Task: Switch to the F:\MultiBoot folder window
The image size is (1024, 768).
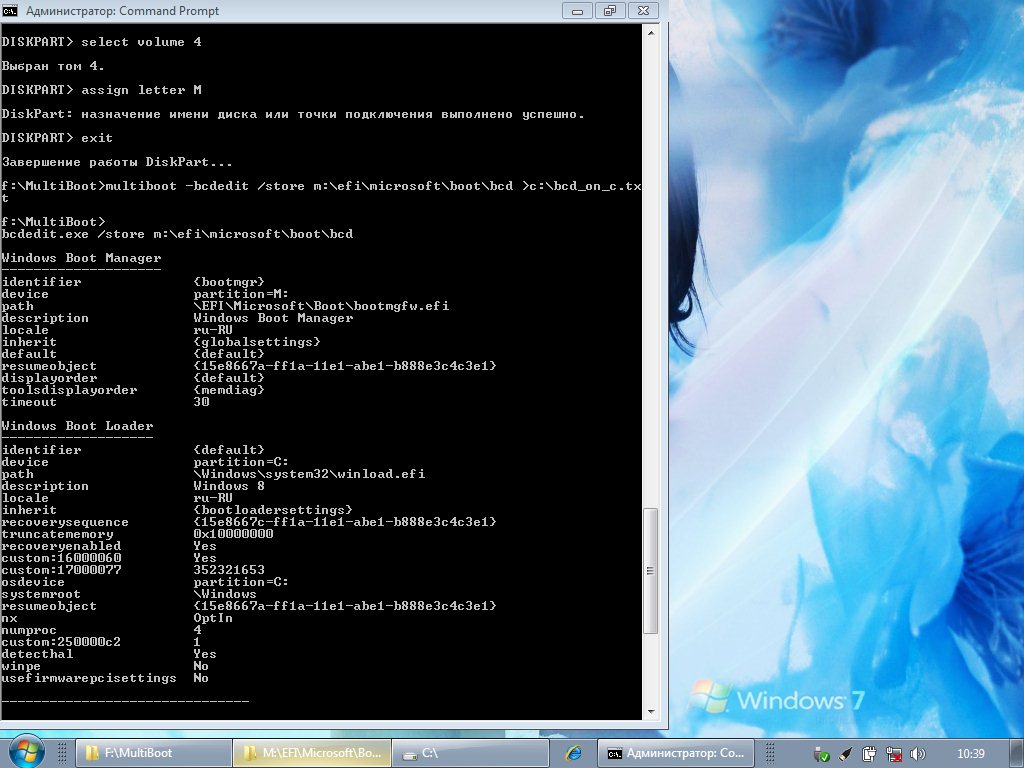Action: pyautogui.click(x=154, y=753)
